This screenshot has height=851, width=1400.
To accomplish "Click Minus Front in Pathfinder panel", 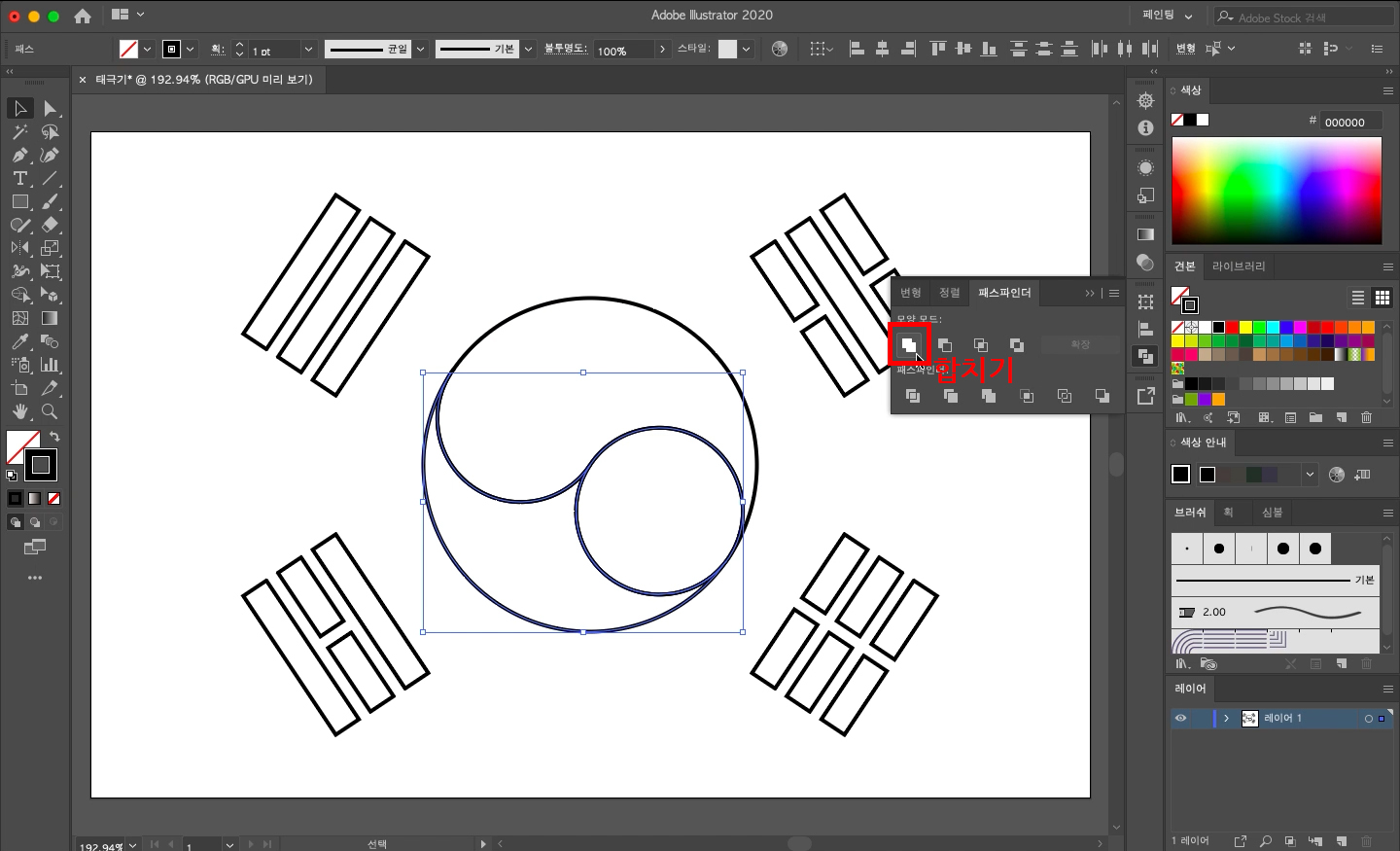I will 944,344.
